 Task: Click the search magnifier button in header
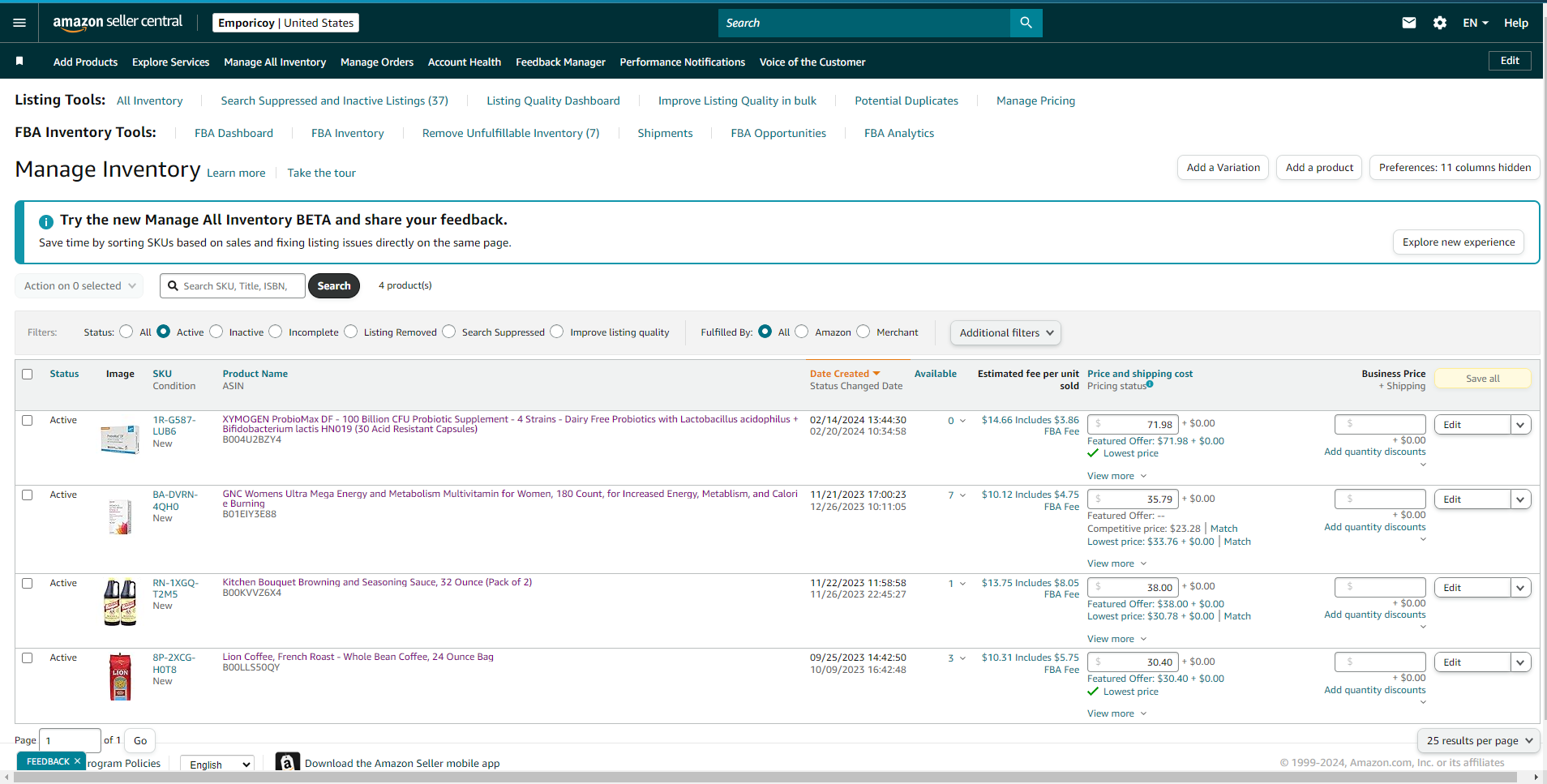click(x=1026, y=23)
